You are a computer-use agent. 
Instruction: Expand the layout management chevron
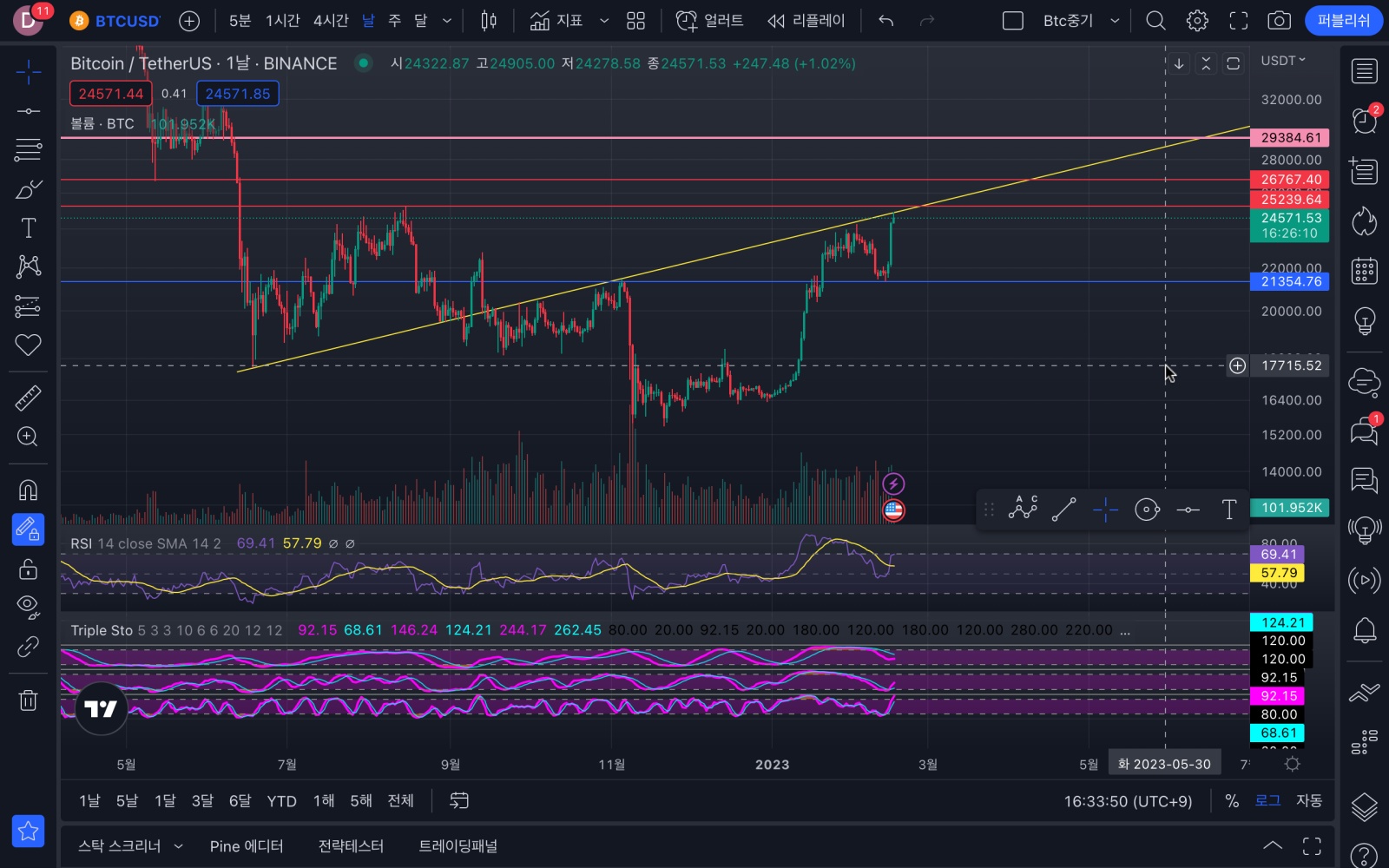click(1115, 21)
